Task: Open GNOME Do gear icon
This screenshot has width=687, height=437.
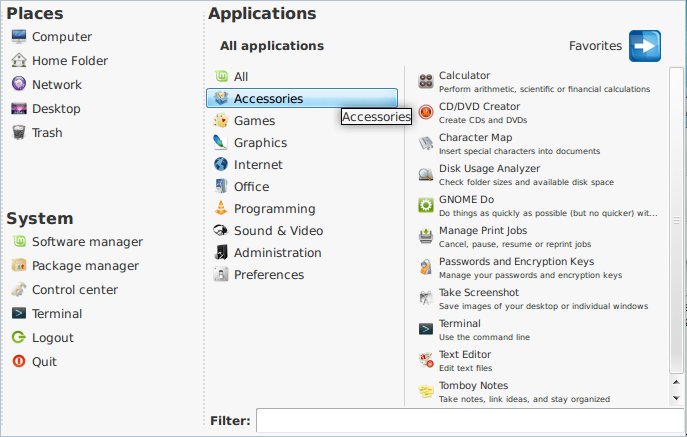Action: click(425, 205)
